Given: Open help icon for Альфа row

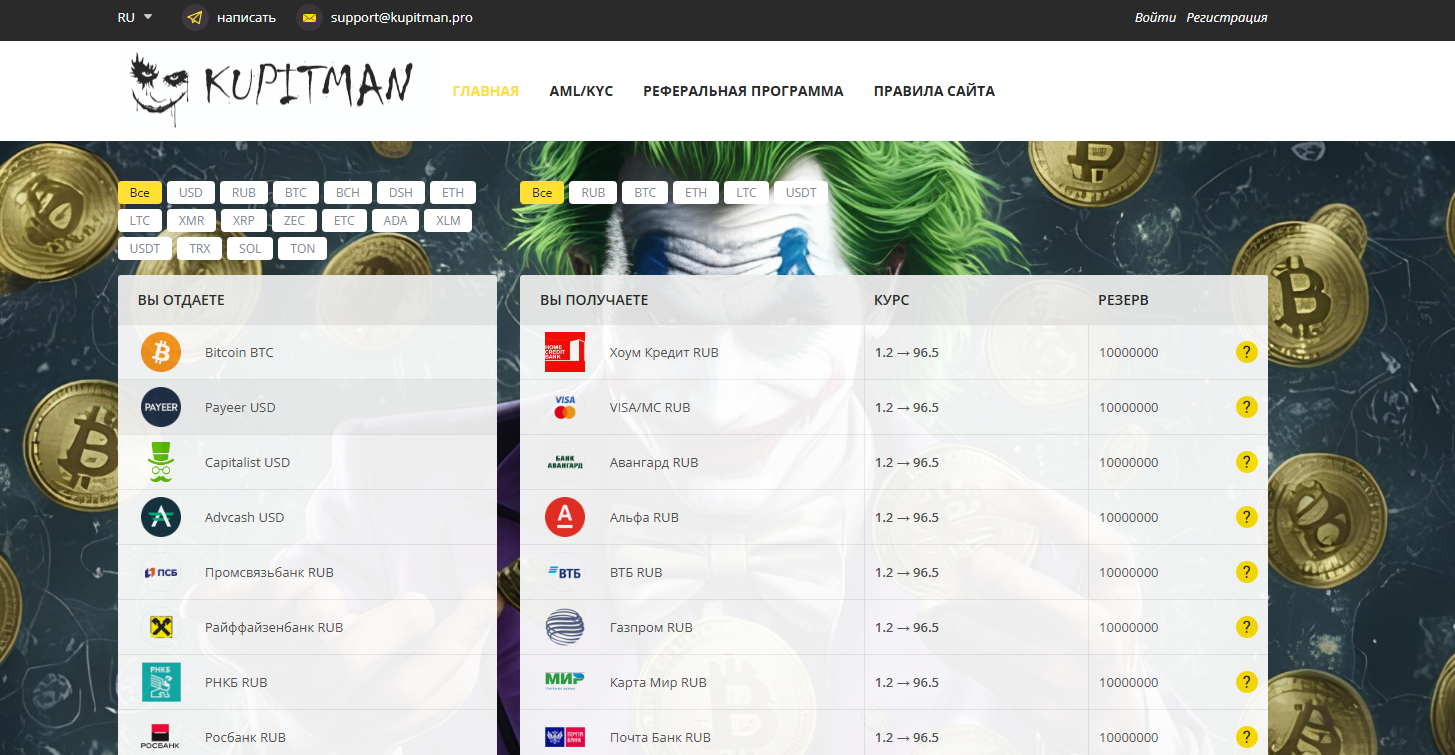Looking at the screenshot, I should tap(1246, 517).
